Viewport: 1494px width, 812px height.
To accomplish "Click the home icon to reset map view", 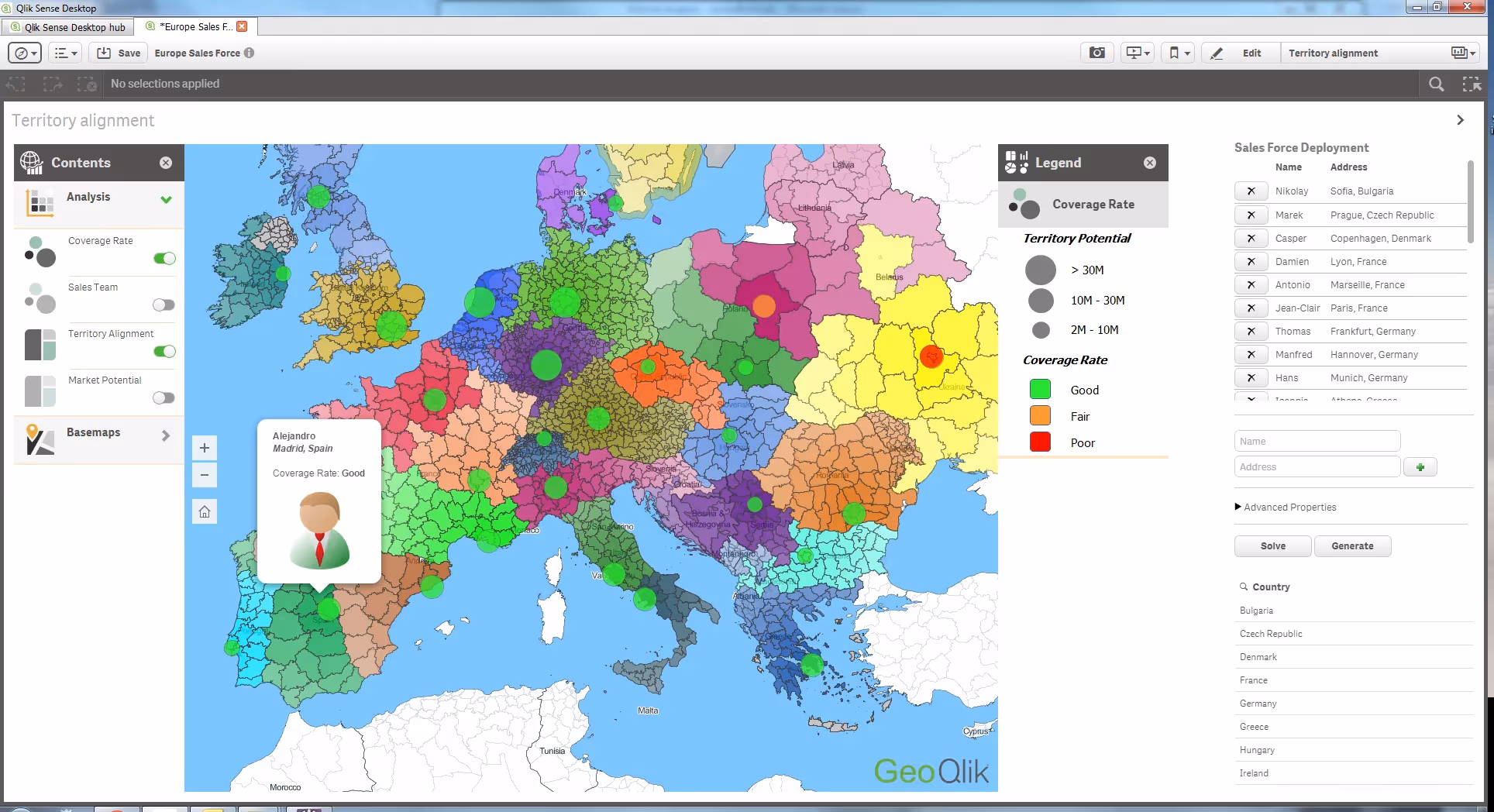I will tap(205, 511).
